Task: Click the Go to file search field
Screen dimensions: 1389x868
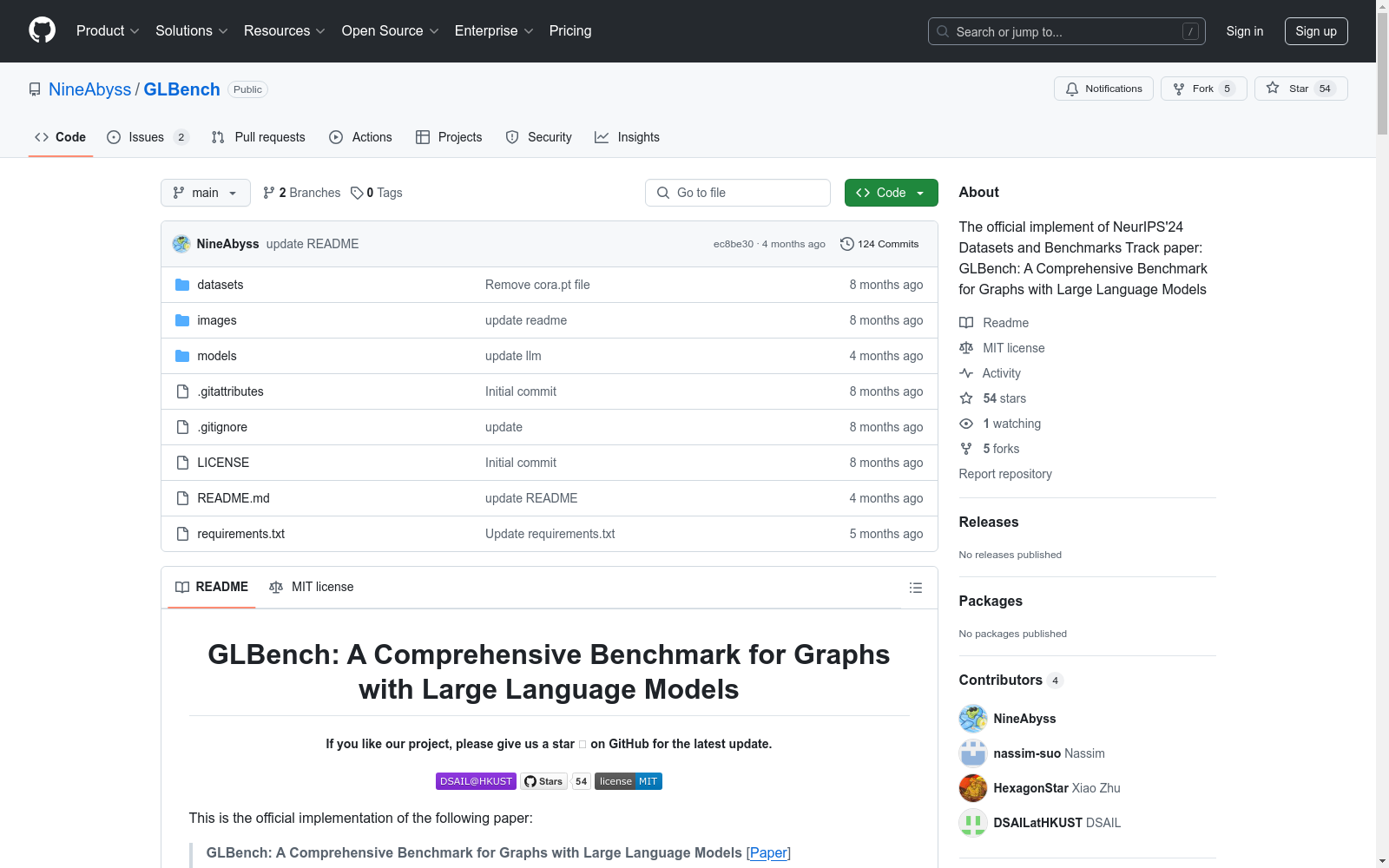Action: click(738, 193)
